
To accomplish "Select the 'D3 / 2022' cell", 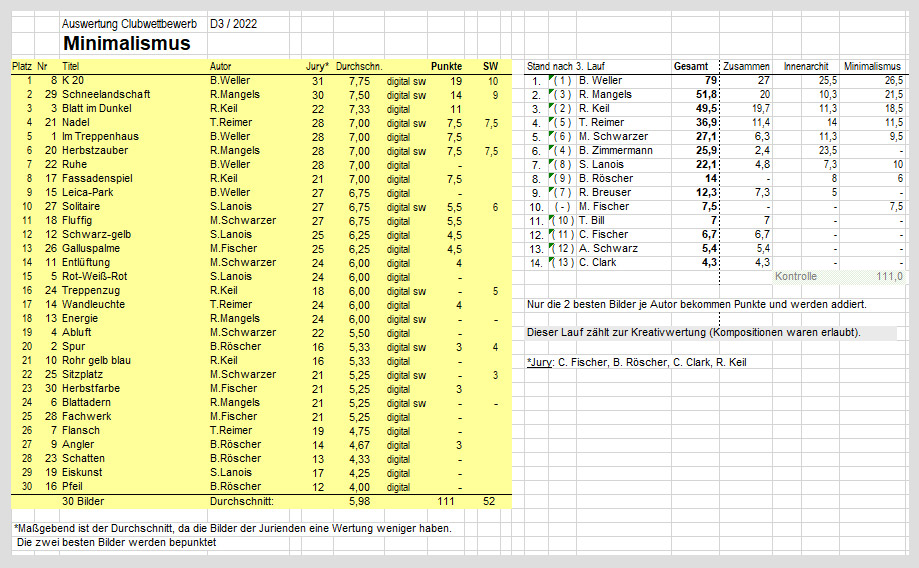I will coord(233,24).
